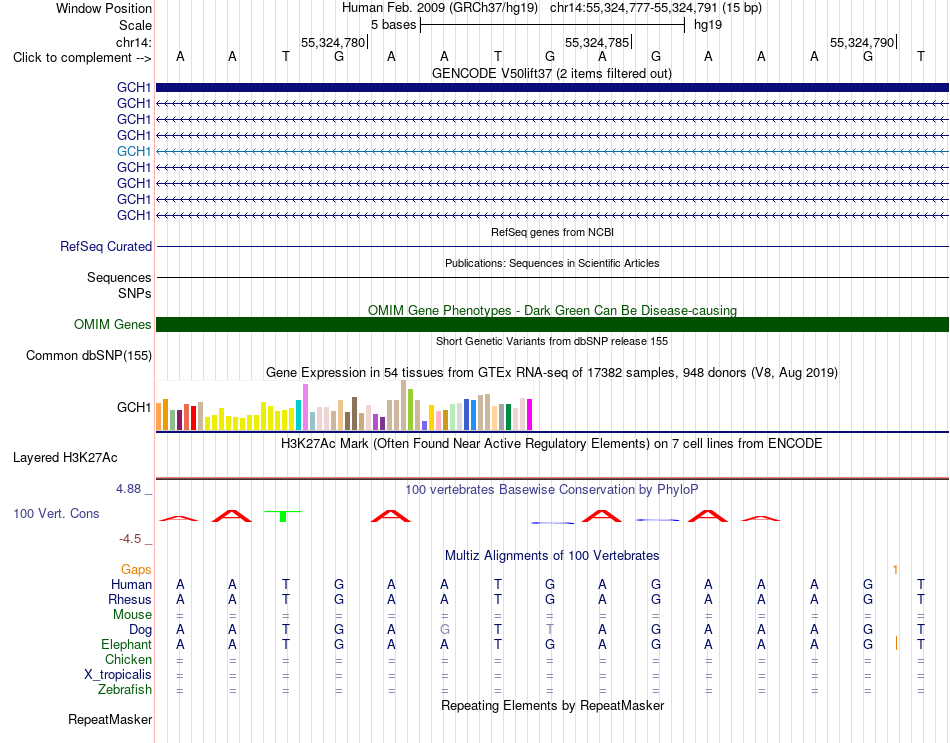This screenshot has height=743, width=950.
Task: Click the magenta last bar in GTEx chart
Action: 530,415
